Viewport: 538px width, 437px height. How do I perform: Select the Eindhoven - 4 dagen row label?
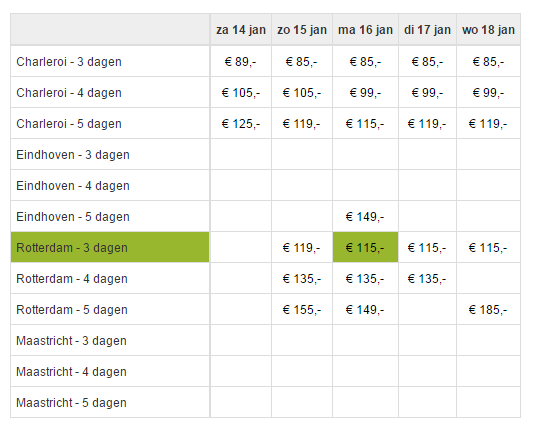click(73, 186)
